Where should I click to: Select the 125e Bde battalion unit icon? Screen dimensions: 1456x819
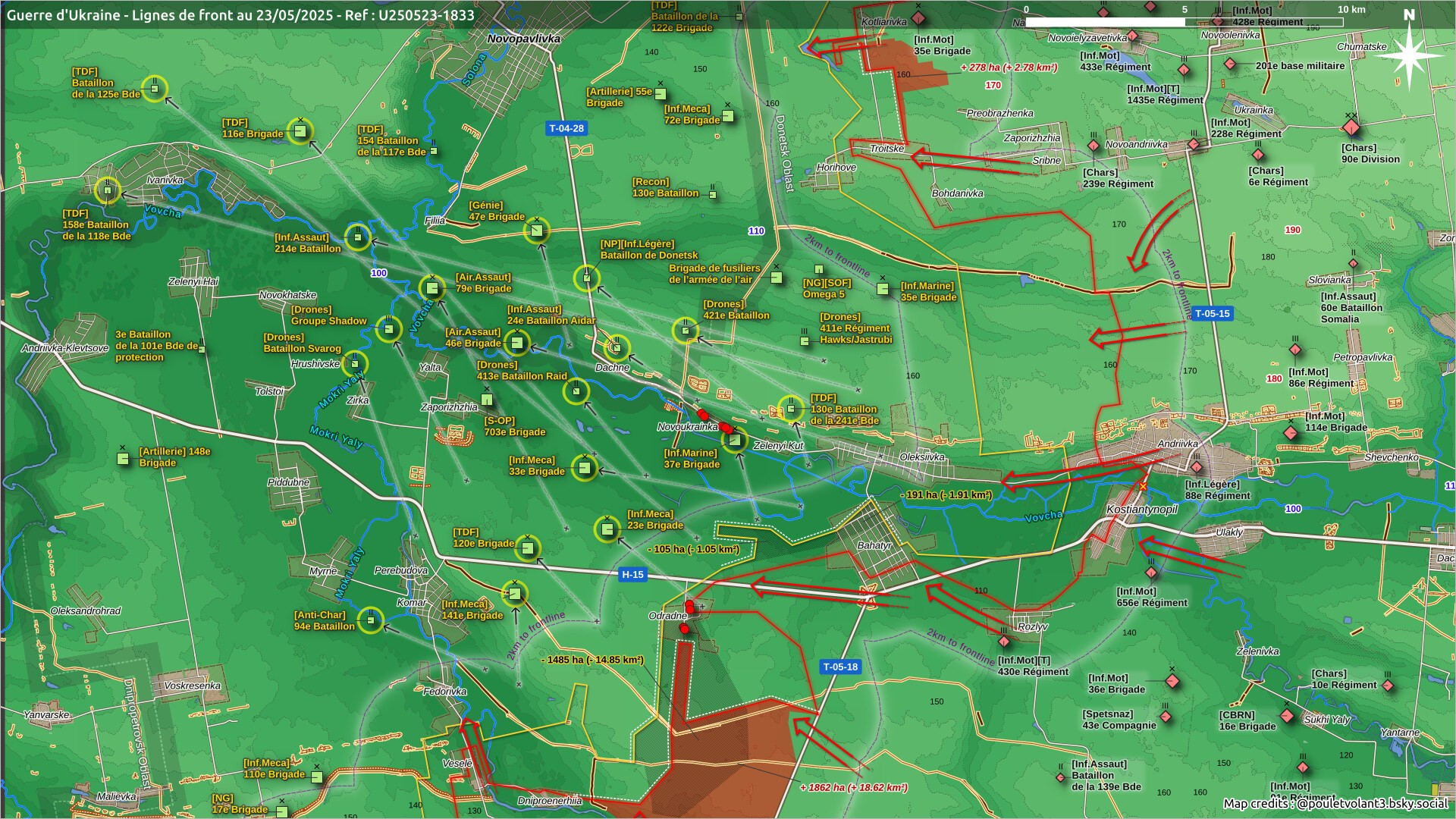pos(155,89)
